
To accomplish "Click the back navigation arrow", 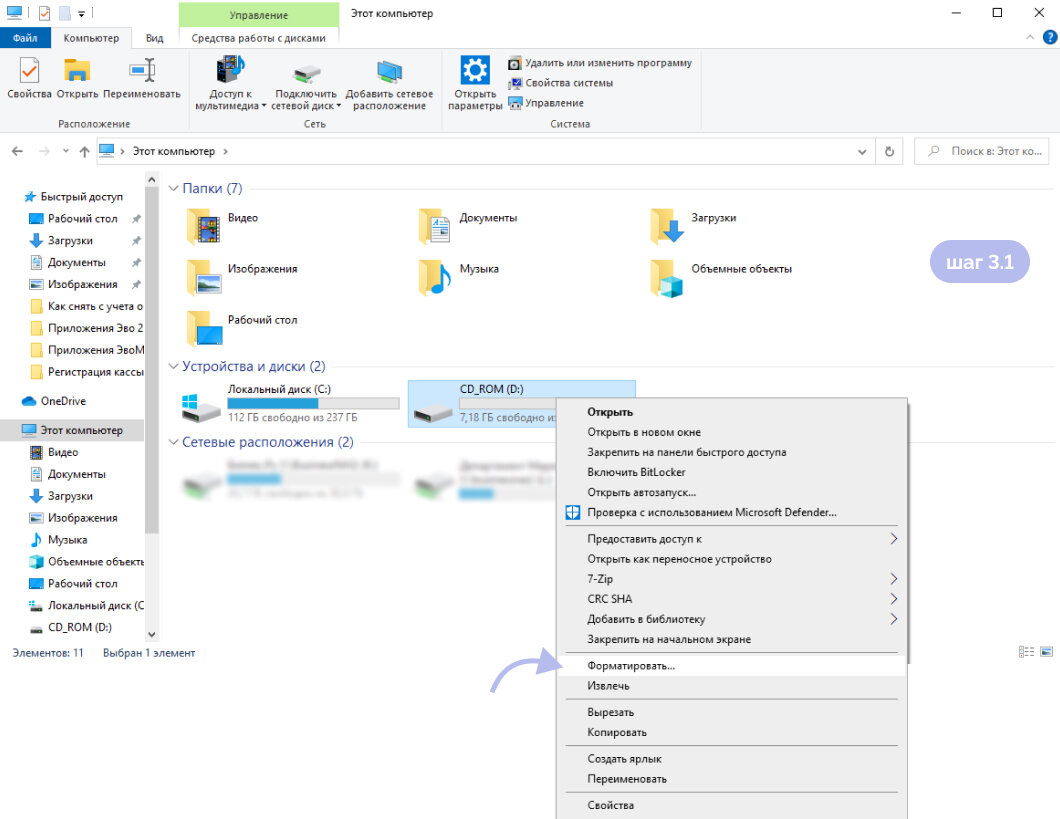I will pos(18,151).
